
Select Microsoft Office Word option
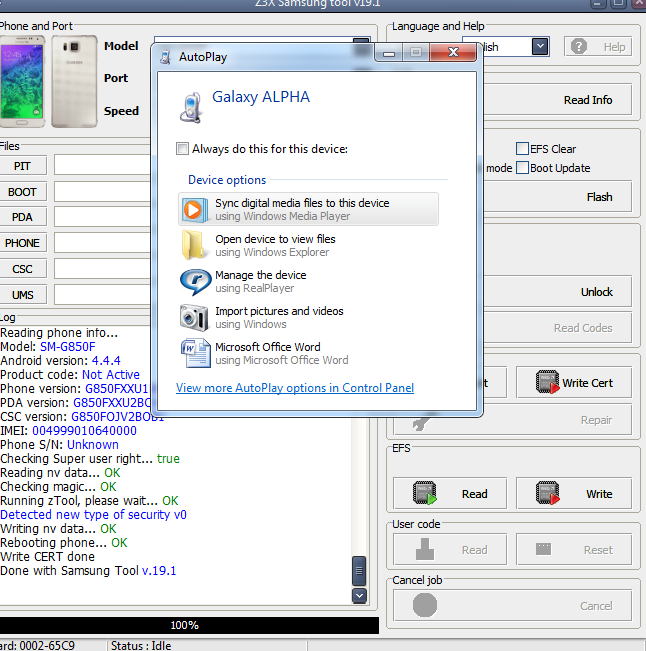[x=308, y=353]
